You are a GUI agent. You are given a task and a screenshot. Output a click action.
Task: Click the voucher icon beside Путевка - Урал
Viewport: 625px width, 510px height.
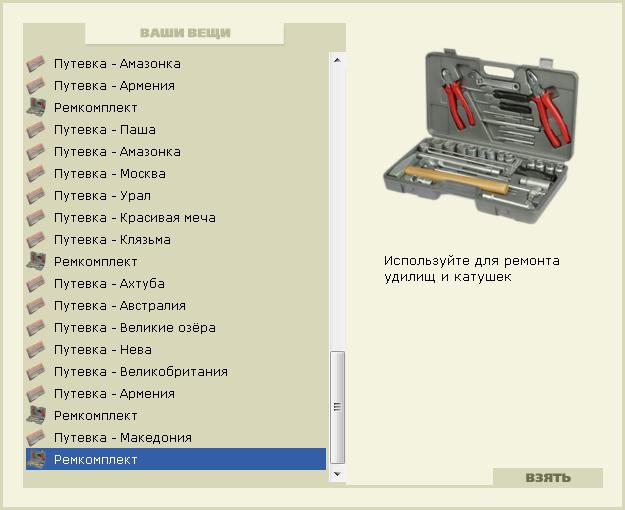click(x=36, y=196)
